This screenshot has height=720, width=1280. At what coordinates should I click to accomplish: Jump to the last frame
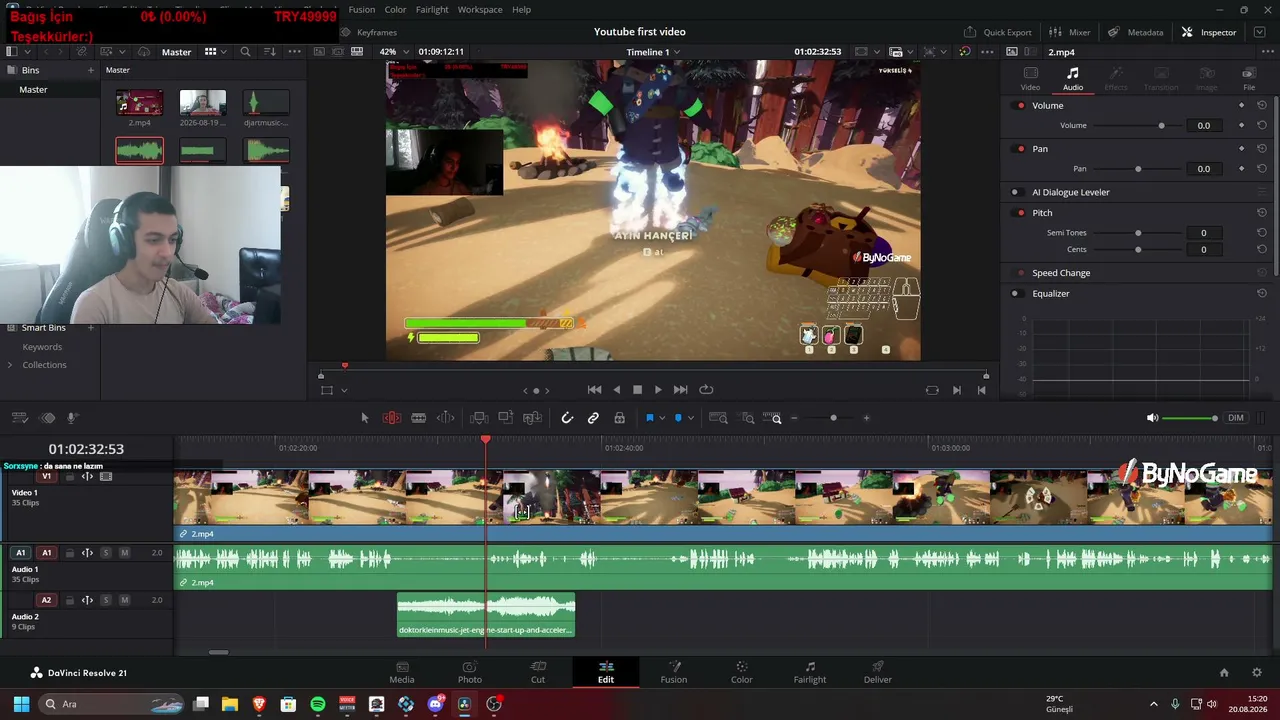coord(680,390)
